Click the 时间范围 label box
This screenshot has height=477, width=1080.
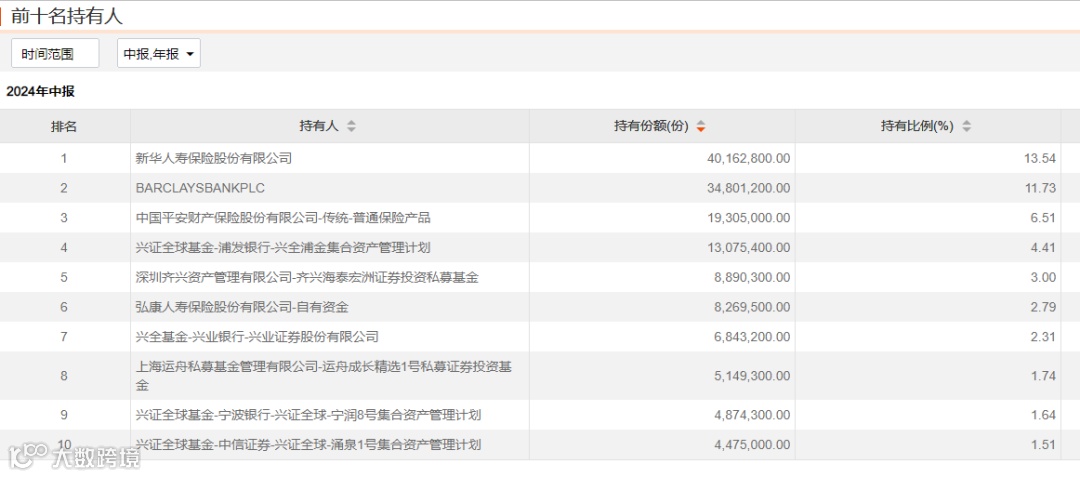[55, 54]
